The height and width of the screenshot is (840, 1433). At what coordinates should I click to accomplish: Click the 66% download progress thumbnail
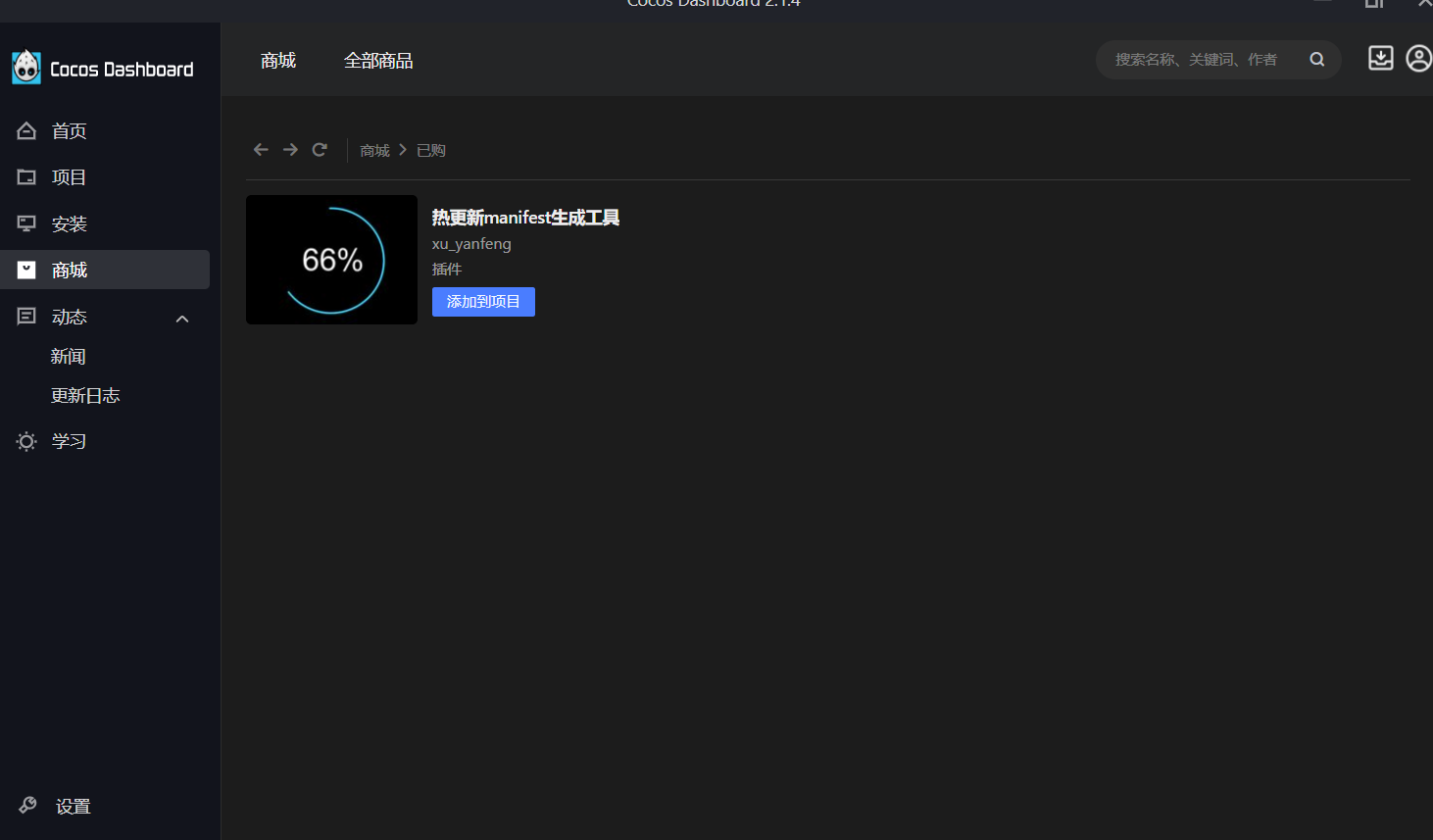pyautogui.click(x=331, y=260)
